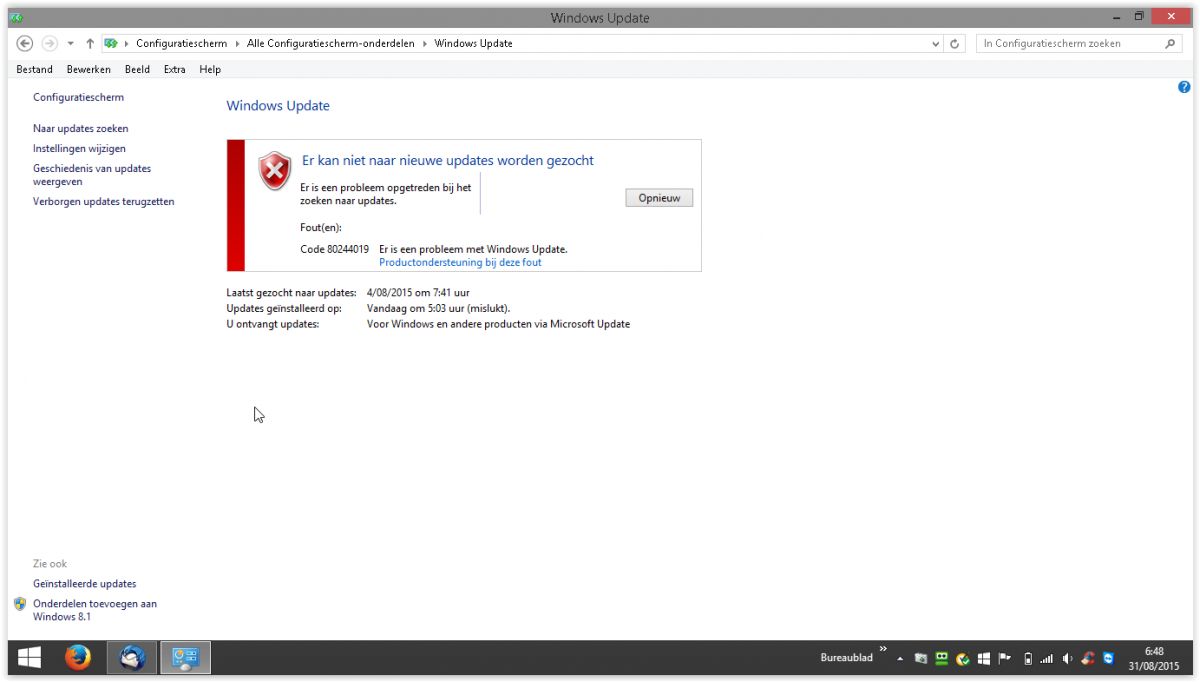Open the Bewerken menu

click(x=89, y=69)
